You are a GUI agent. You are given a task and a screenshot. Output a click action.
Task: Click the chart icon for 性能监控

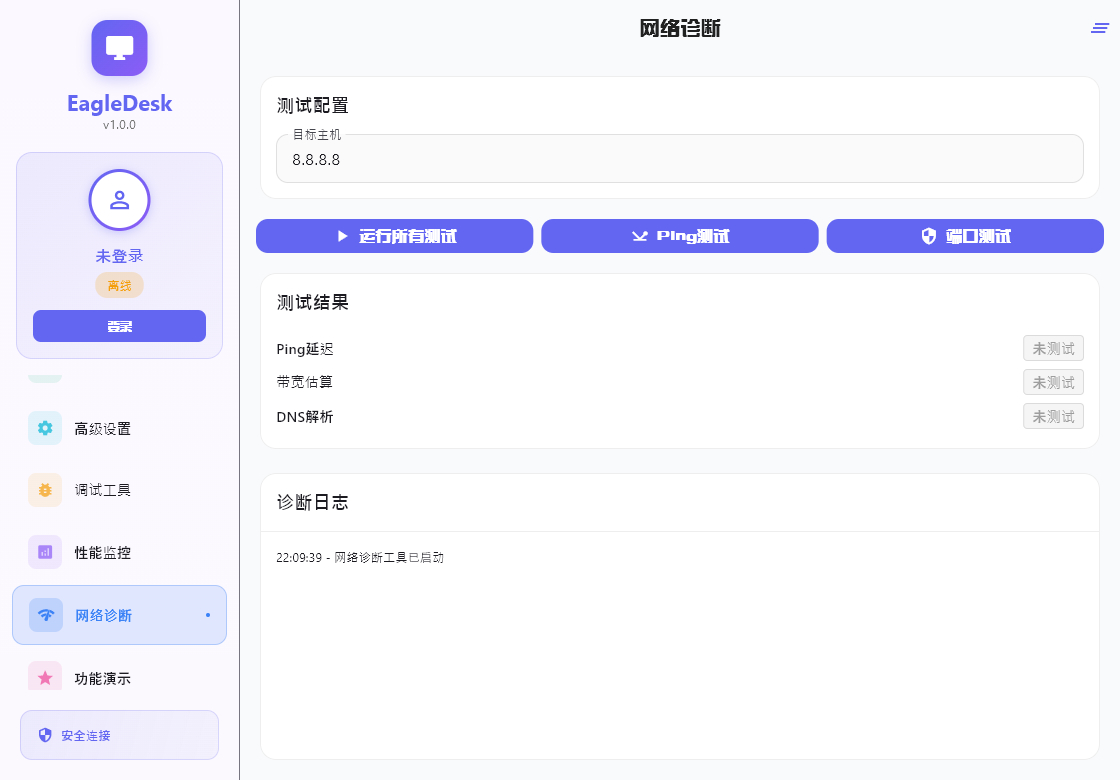44,552
